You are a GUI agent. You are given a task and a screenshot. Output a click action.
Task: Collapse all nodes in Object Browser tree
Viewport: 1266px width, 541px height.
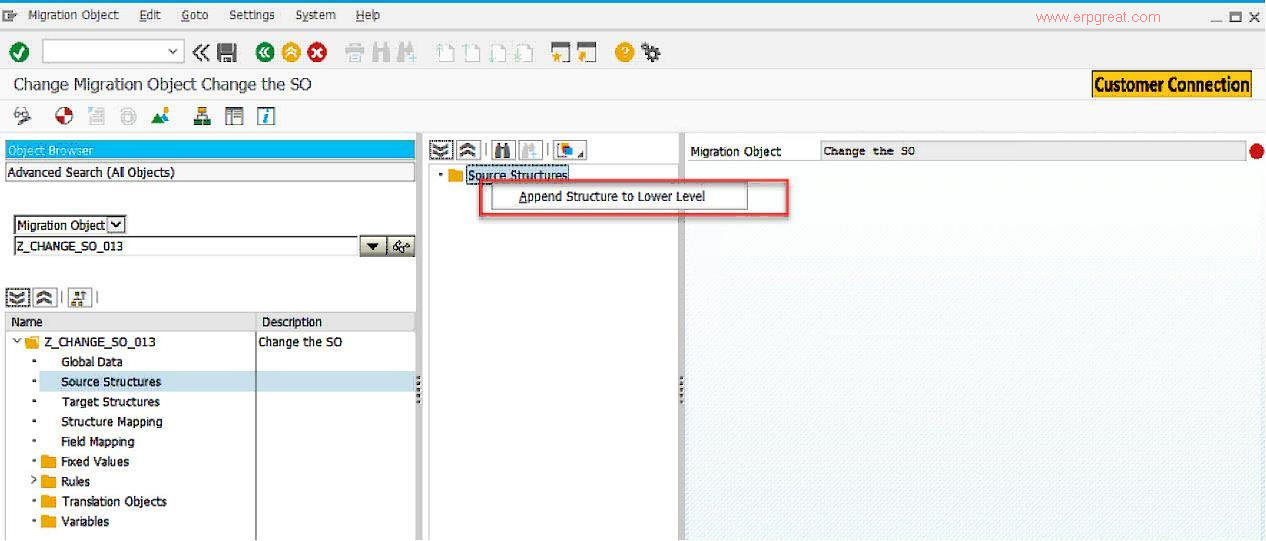[x=44, y=297]
